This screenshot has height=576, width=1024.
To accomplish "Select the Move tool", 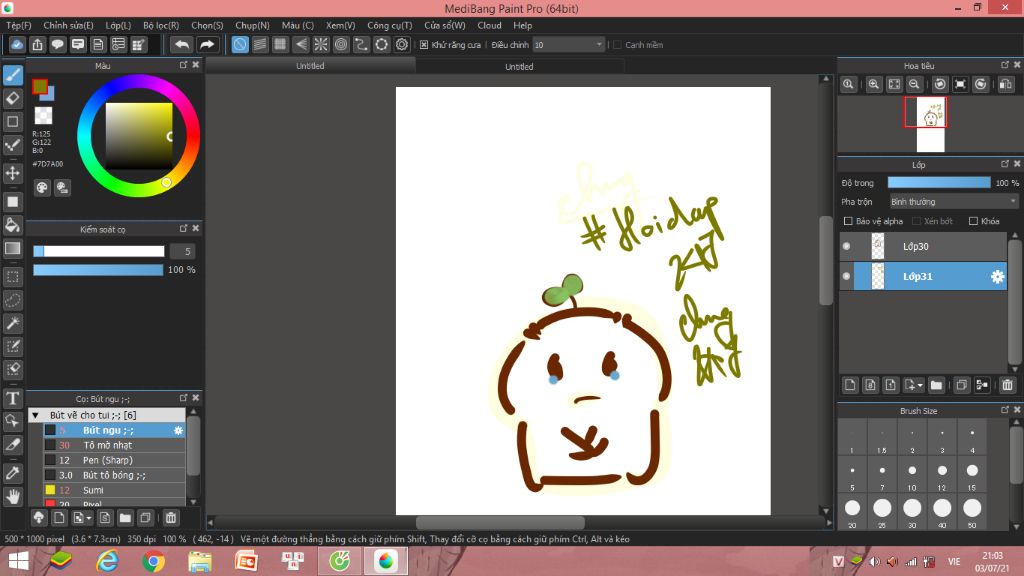I will click(x=13, y=173).
